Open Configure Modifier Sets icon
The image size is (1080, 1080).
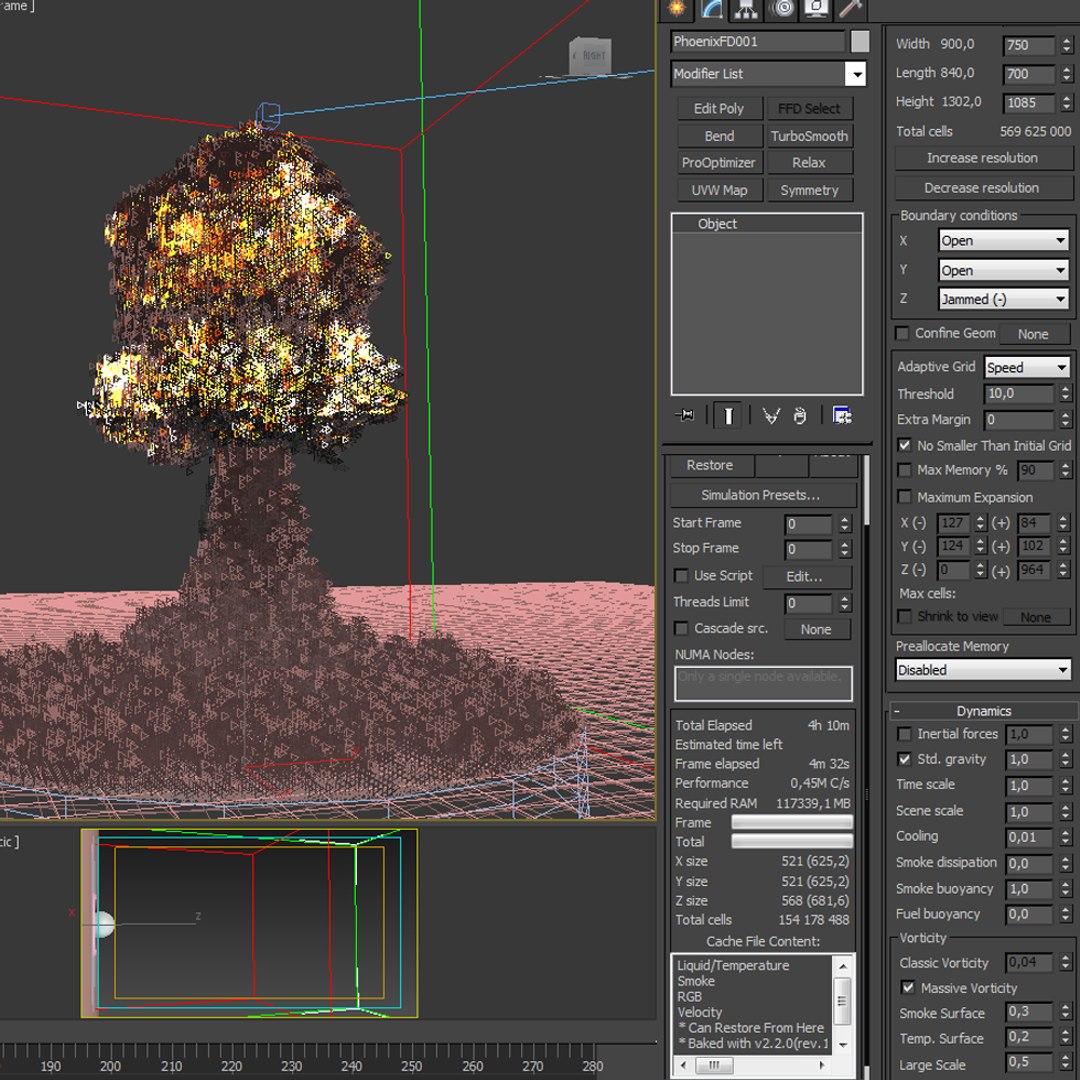point(842,415)
